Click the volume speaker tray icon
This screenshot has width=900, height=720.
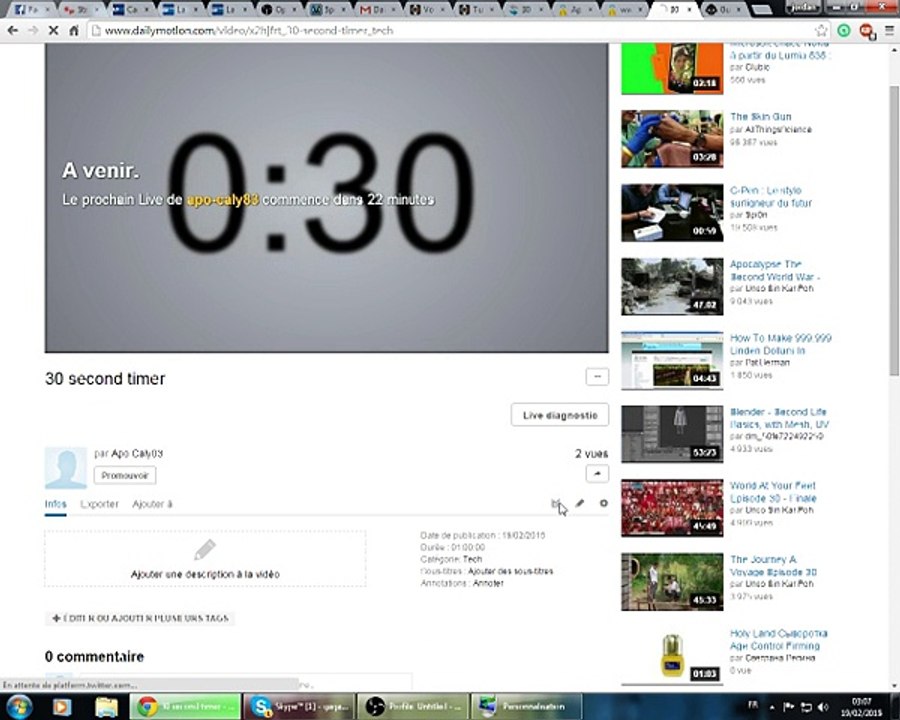823,707
